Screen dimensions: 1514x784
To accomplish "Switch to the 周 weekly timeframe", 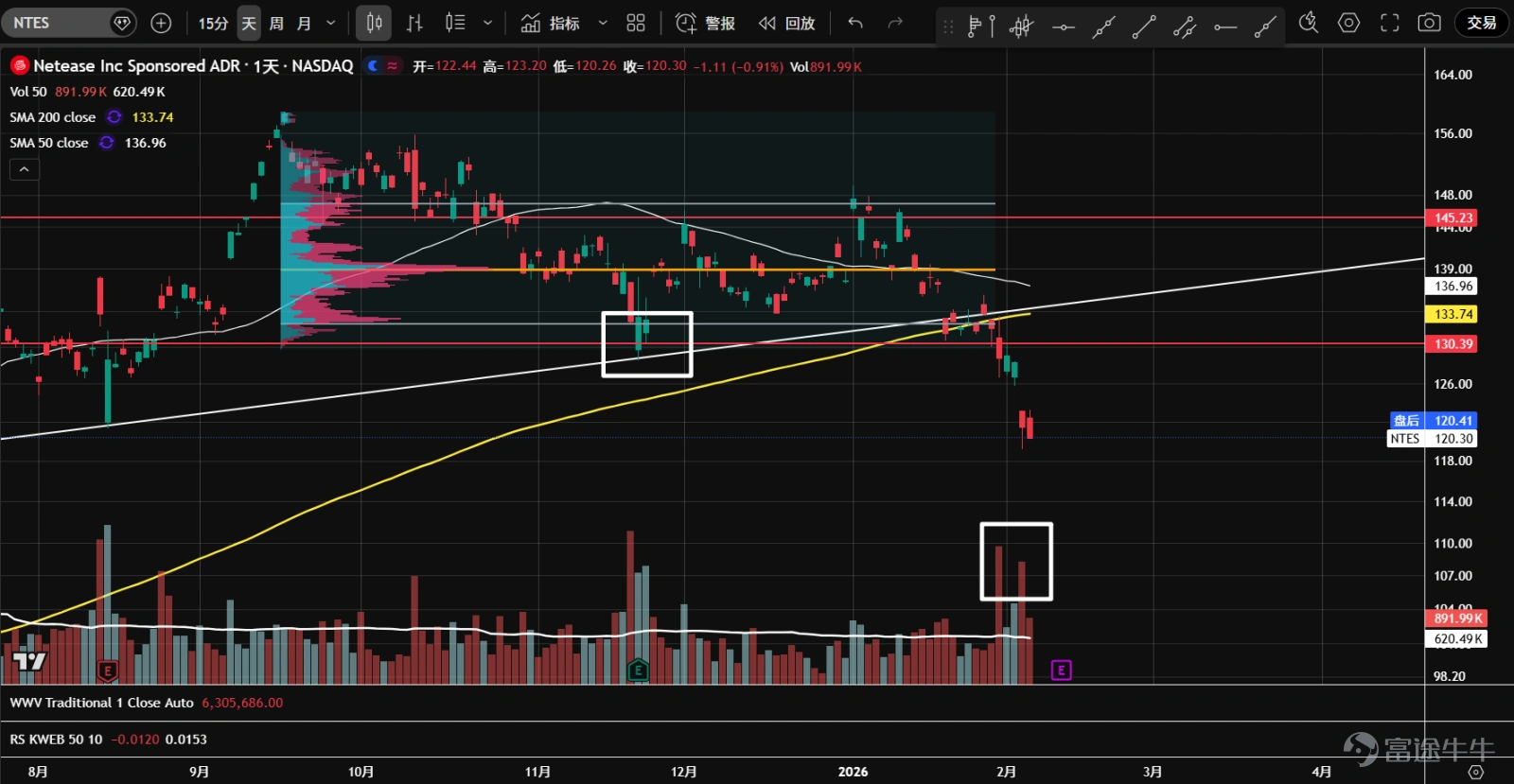I will [x=276, y=23].
